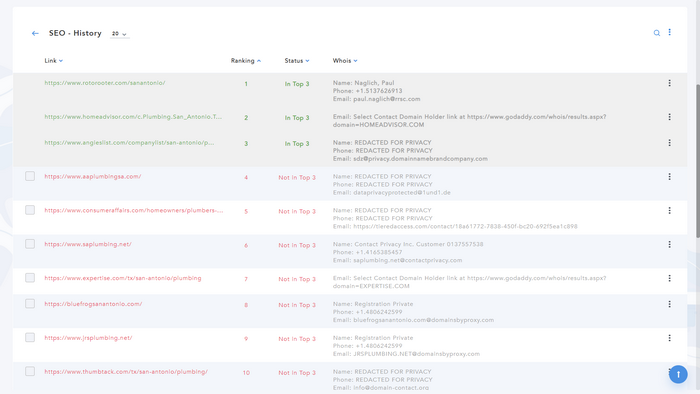Click 'In Top 3' status for rotorooter.com
The image size is (700, 394).
(297, 84)
